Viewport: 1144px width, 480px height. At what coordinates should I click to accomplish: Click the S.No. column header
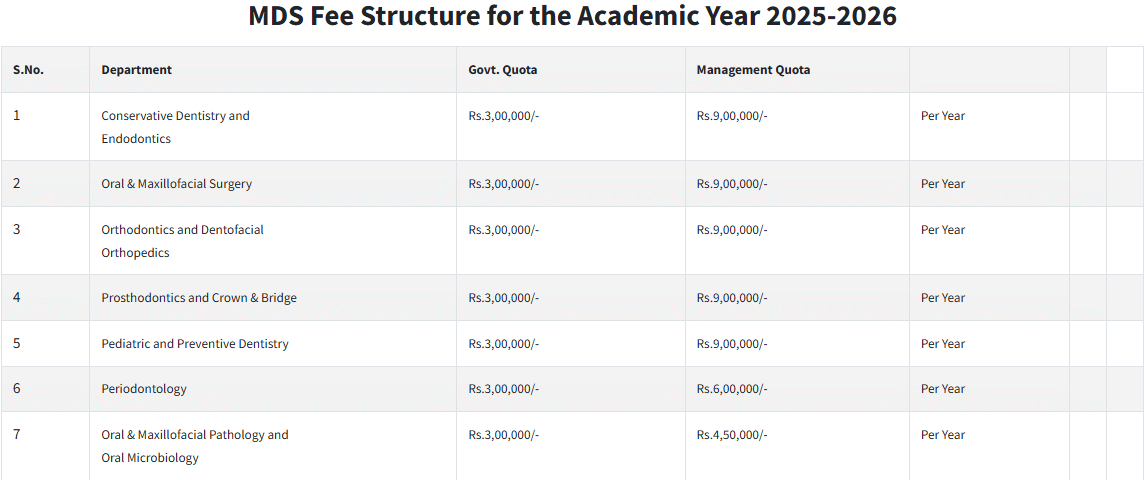pyautogui.click(x=28, y=70)
